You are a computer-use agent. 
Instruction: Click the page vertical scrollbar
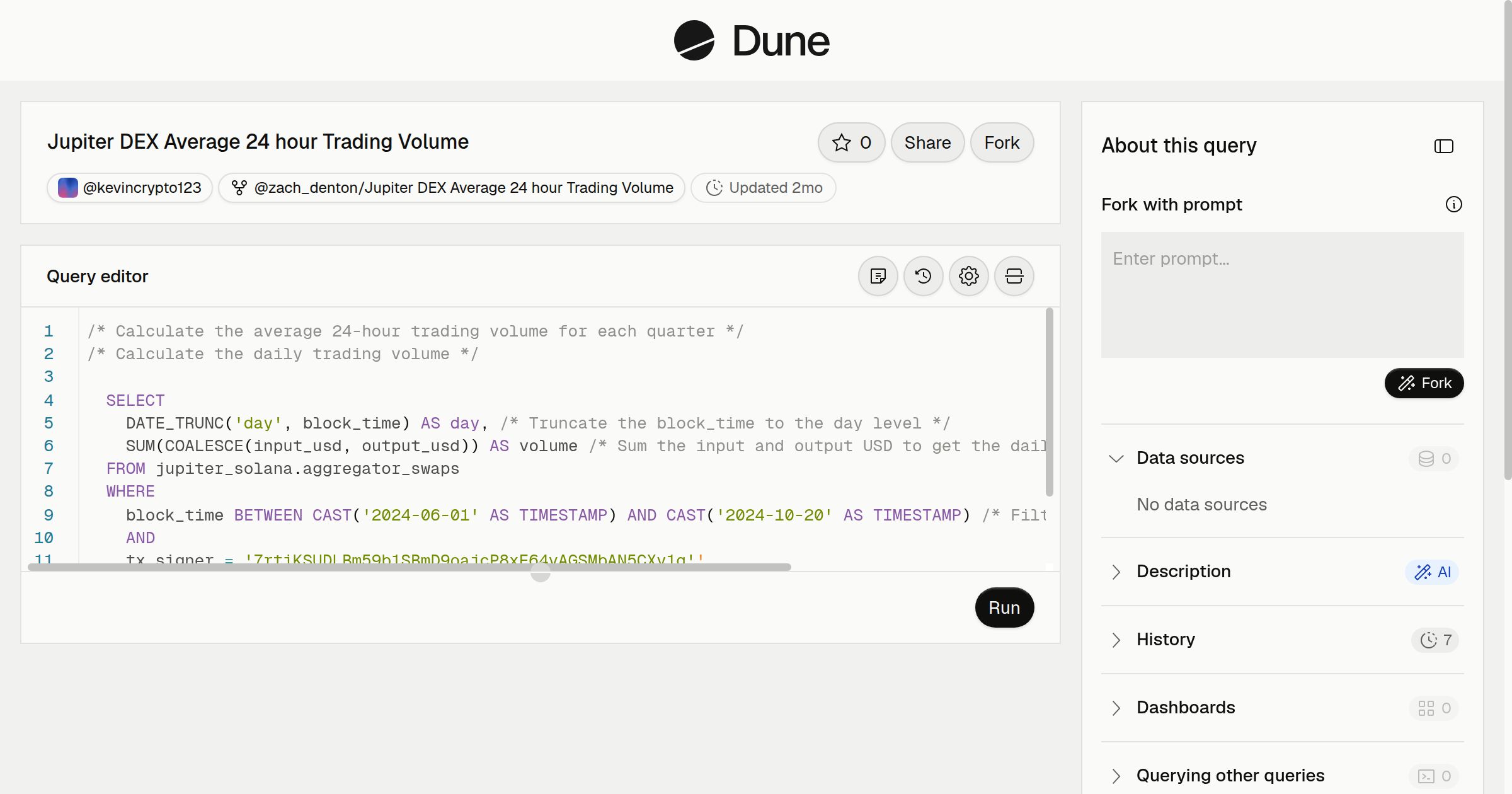1508,239
